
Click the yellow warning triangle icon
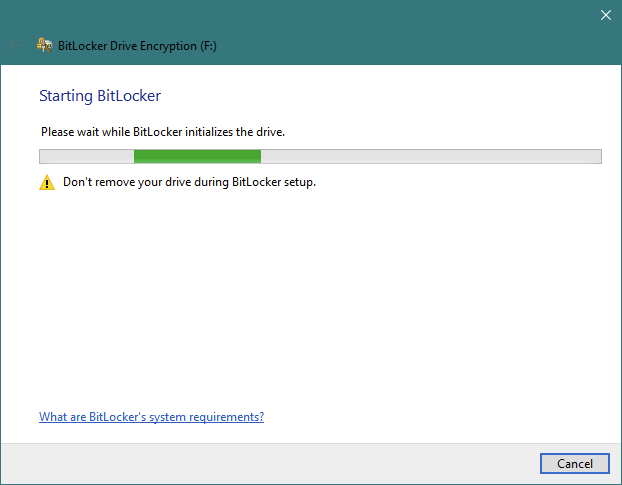tap(47, 182)
